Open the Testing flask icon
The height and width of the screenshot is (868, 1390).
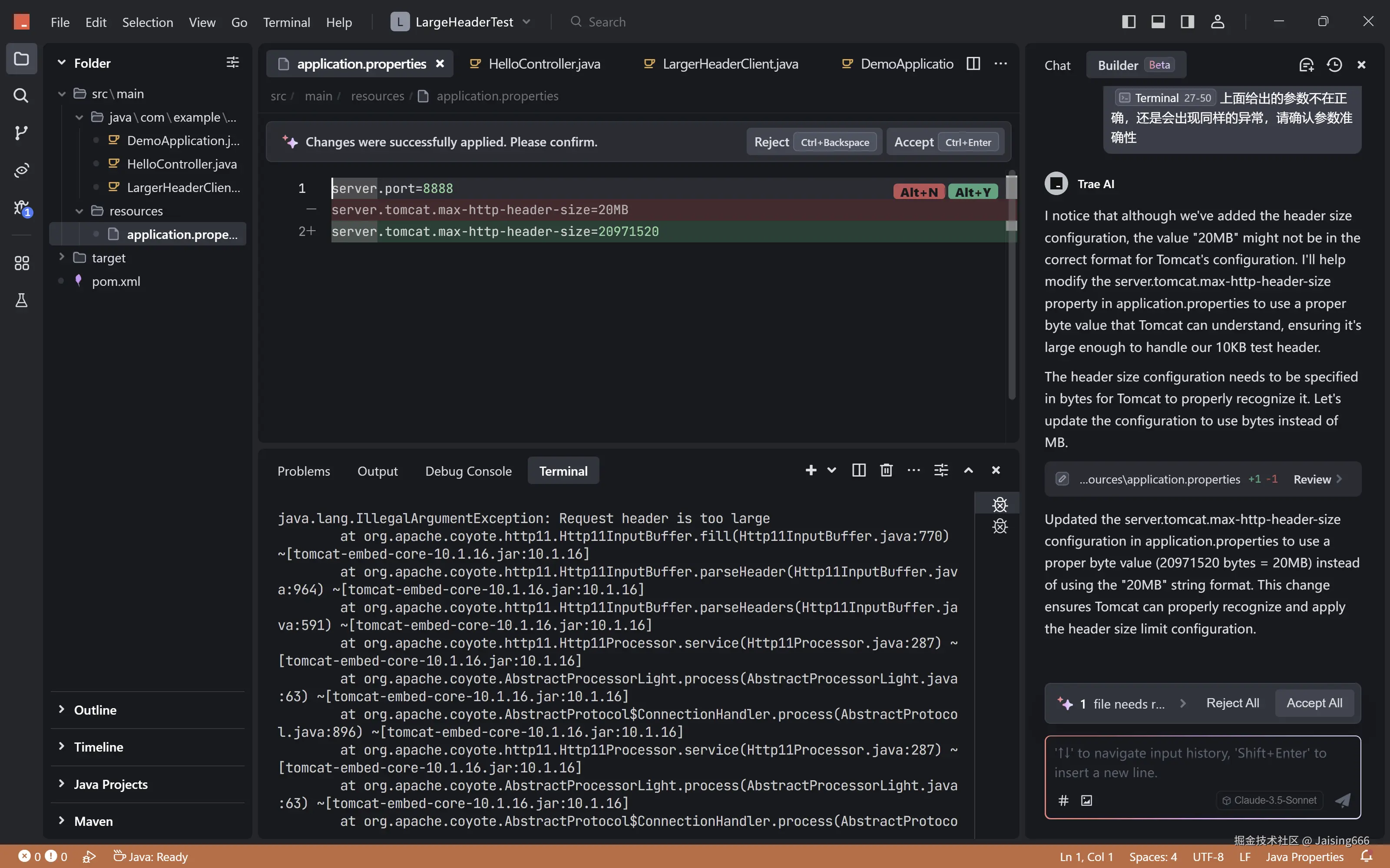[x=21, y=300]
